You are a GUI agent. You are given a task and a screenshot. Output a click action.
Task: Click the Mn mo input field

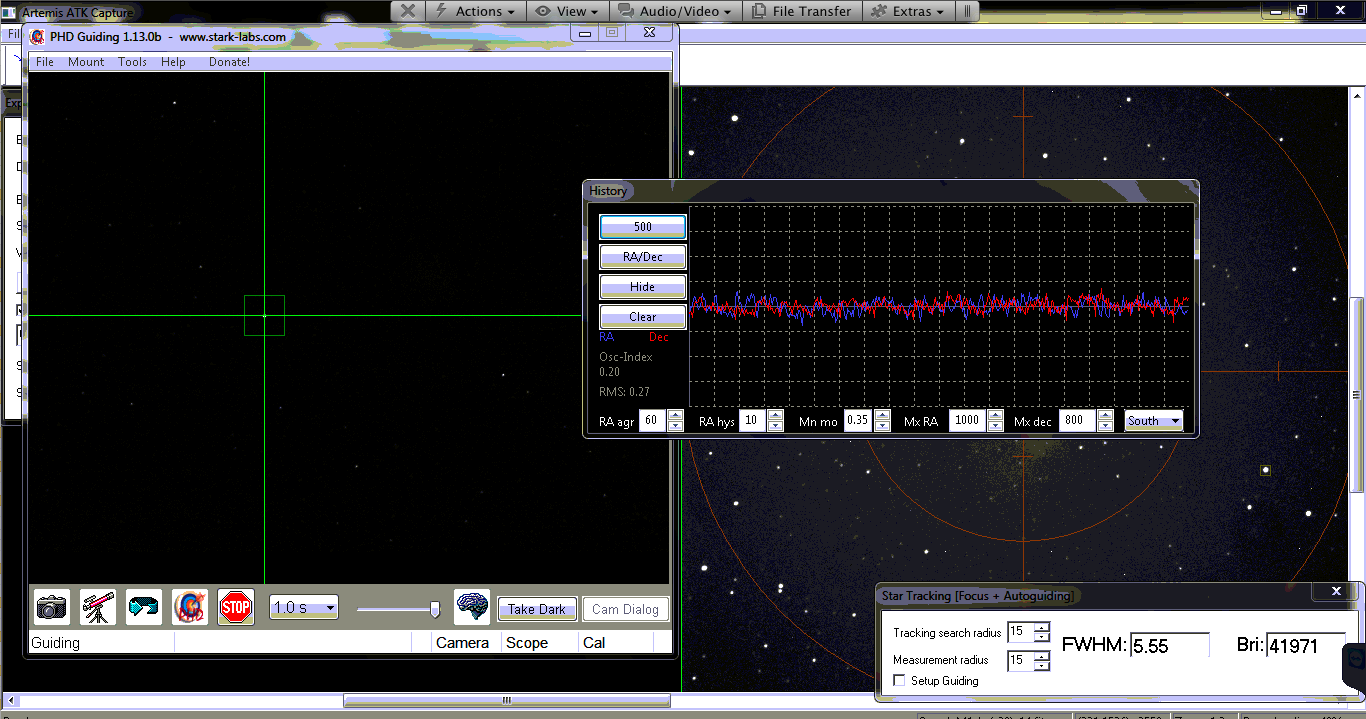point(857,421)
